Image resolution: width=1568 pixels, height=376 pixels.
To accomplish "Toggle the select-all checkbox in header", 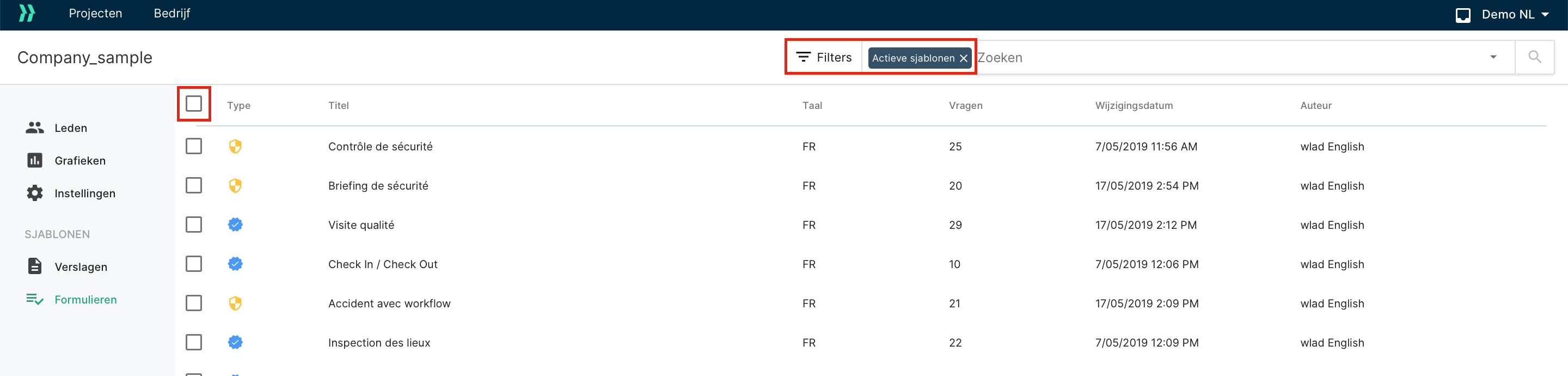I will point(194,104).
